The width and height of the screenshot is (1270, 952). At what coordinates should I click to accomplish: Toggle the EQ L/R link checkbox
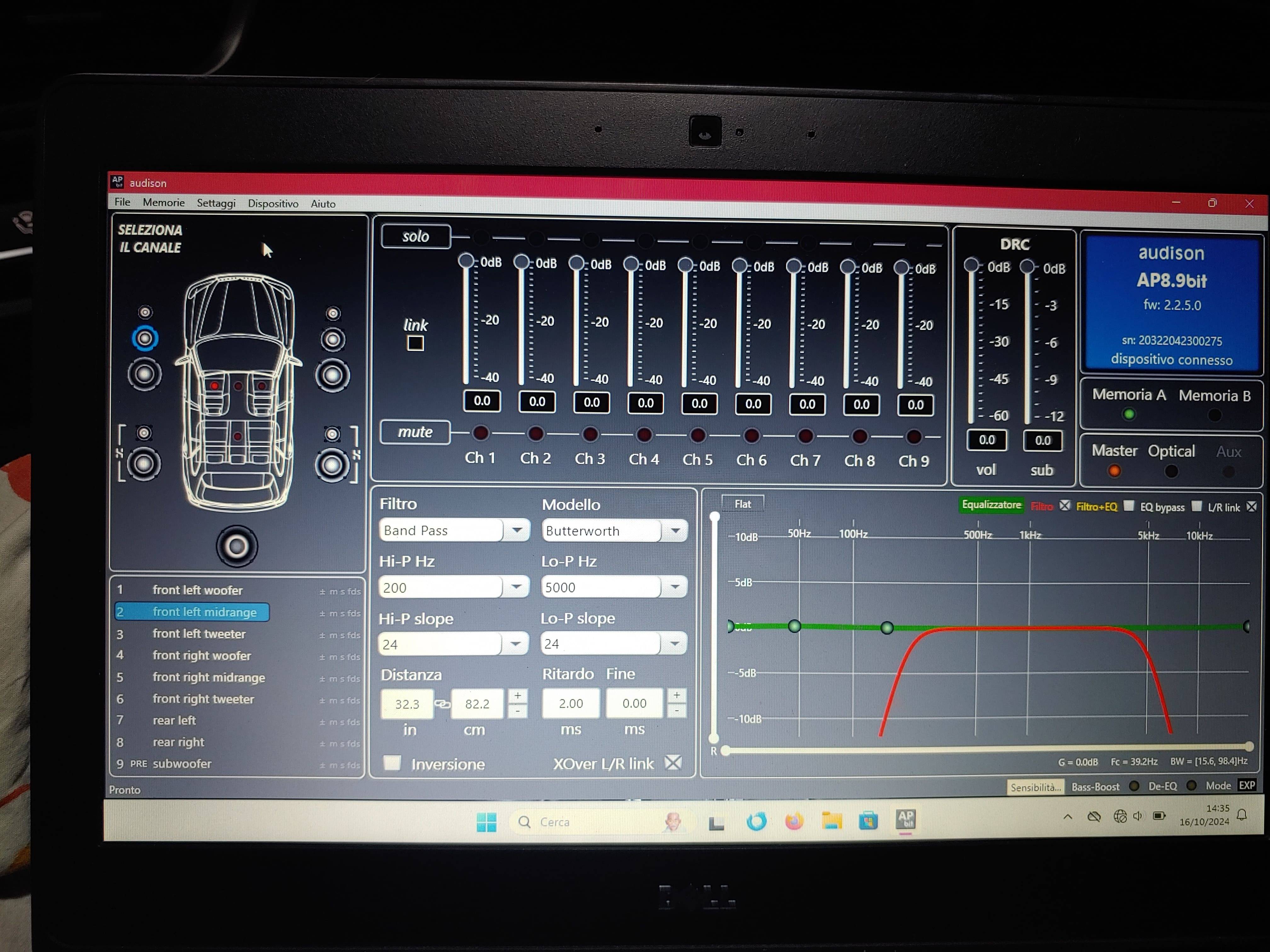1252,507
